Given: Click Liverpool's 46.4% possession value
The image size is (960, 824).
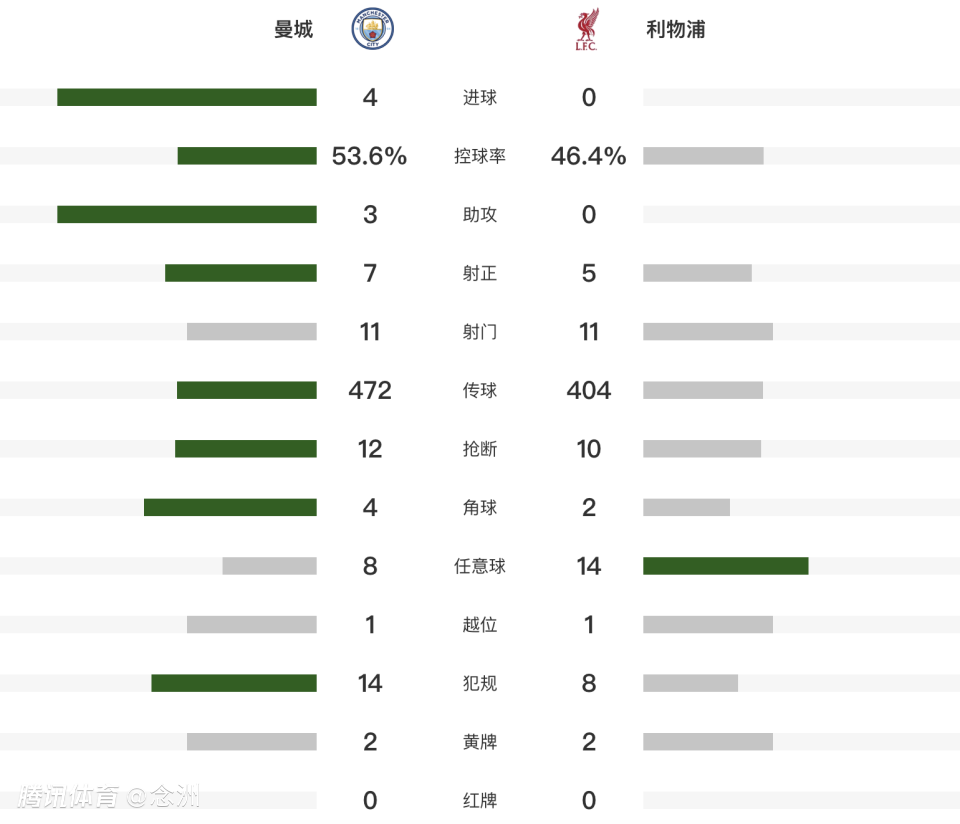Looking at the screenshot, I should tap(589, 156).
